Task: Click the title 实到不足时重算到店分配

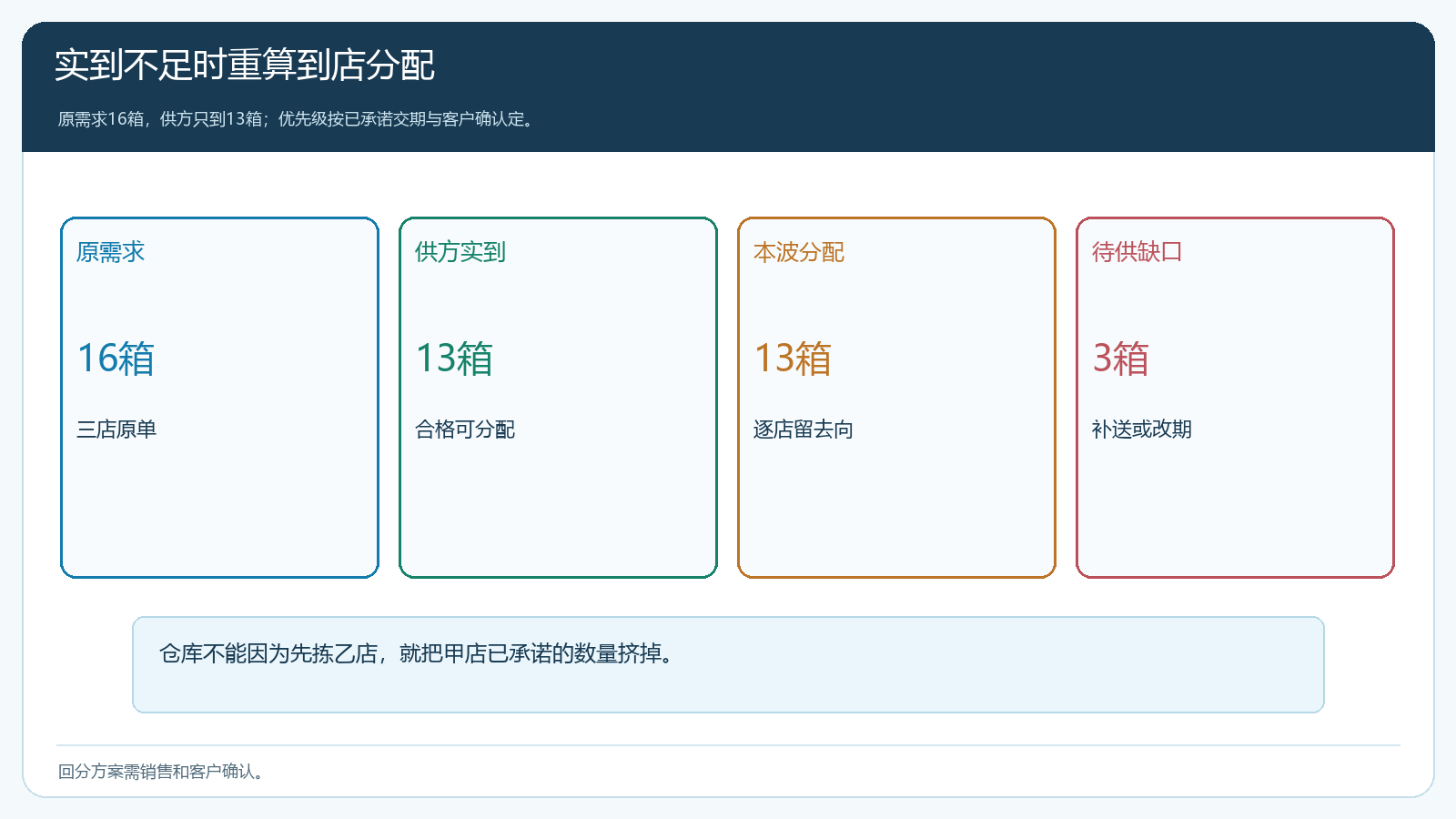Action: pos(245,66)
